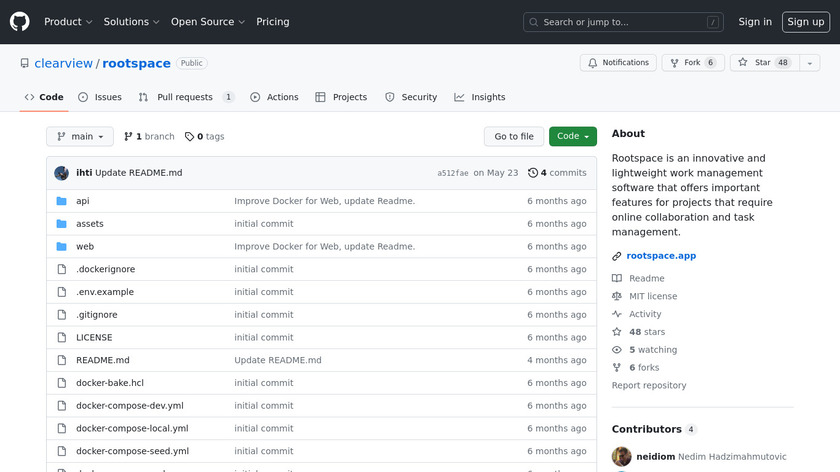
Task: View the 1 branch link
Action: pyautogui.click(x=148, y=137)
